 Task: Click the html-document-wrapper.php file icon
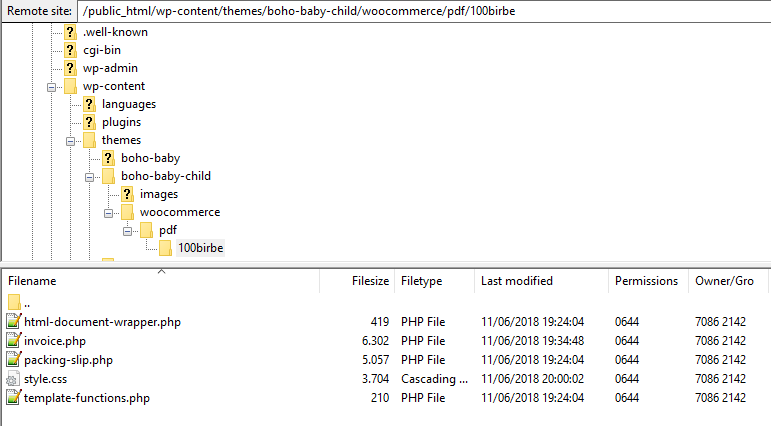14,321
